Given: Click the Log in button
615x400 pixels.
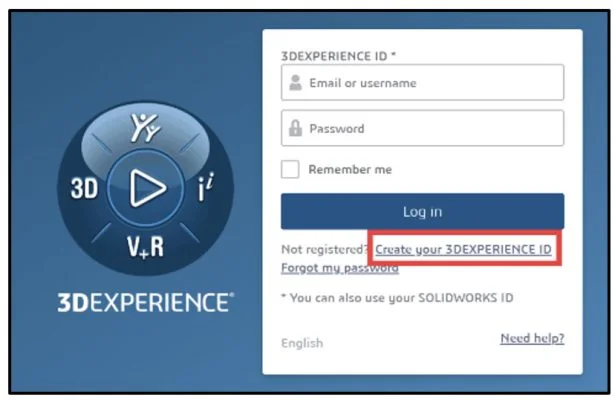Looking at the screenshot, I should [x=422, y=211].
